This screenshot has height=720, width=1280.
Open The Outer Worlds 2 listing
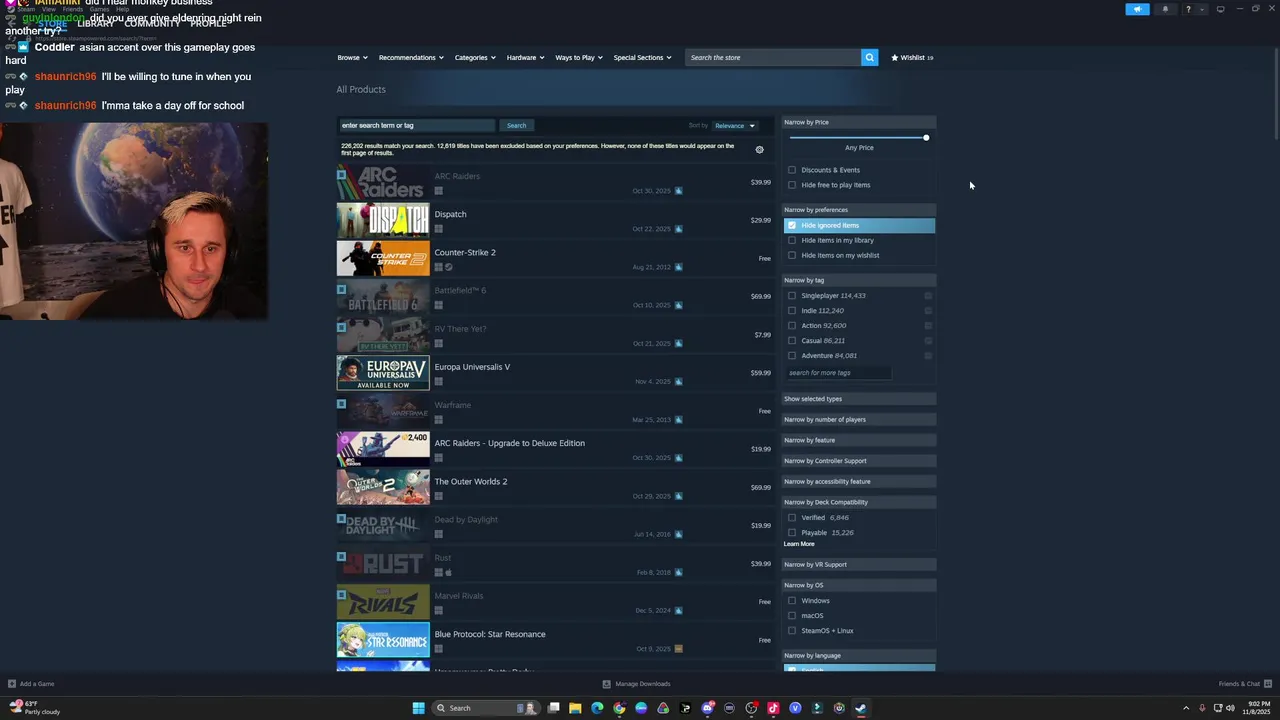[x=555, y=488]
